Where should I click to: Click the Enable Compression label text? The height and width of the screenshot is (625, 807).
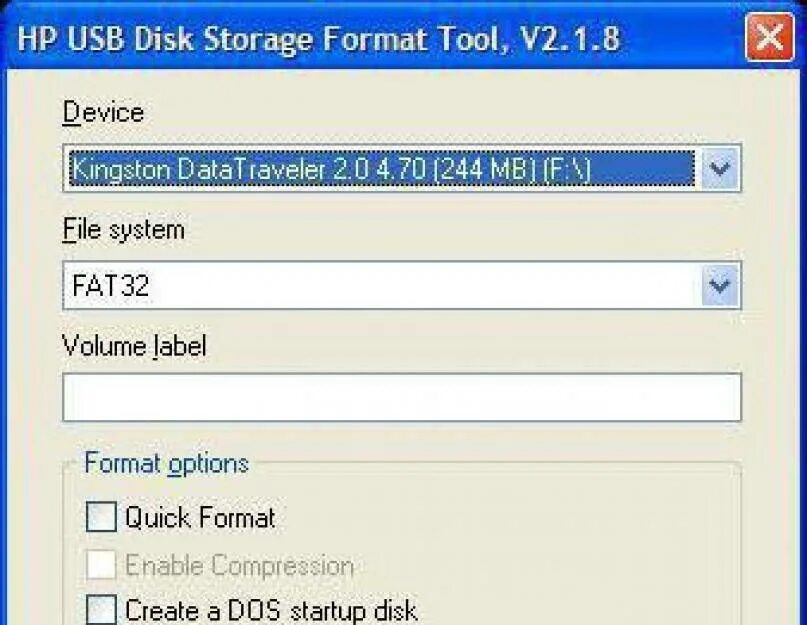coord(239,566)
